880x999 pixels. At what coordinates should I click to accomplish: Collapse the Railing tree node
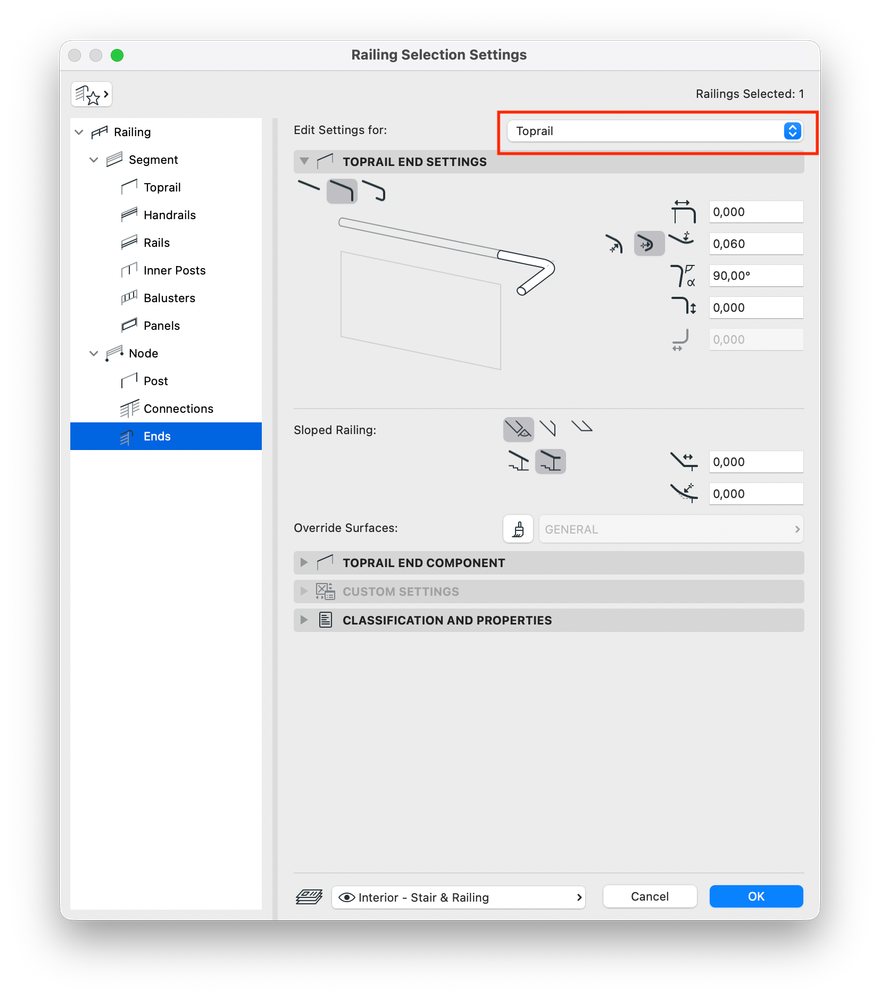click(x=79, y=133)
